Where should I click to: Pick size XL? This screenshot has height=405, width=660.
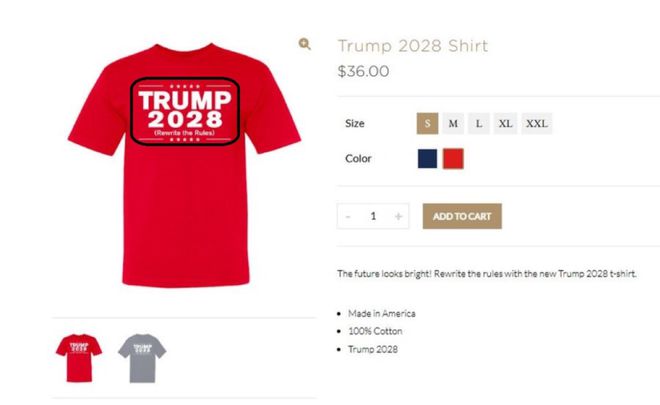505,123
